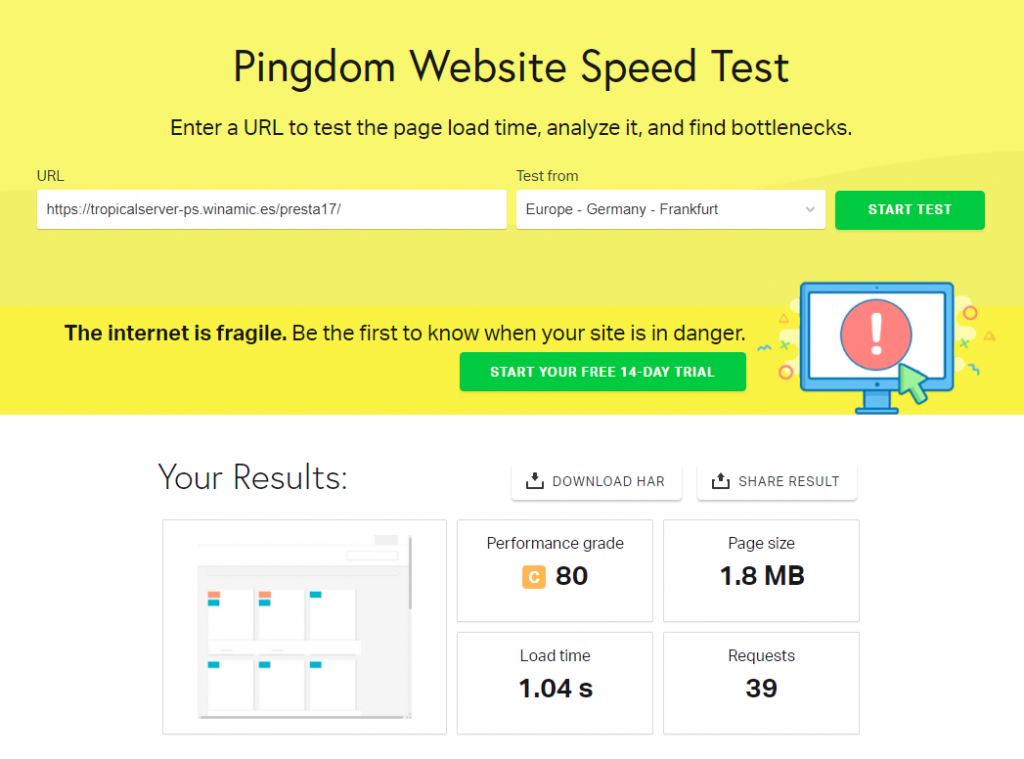1024x759 pixels.
Task: Click the "Test from" field label
Action: click(547, 176)
